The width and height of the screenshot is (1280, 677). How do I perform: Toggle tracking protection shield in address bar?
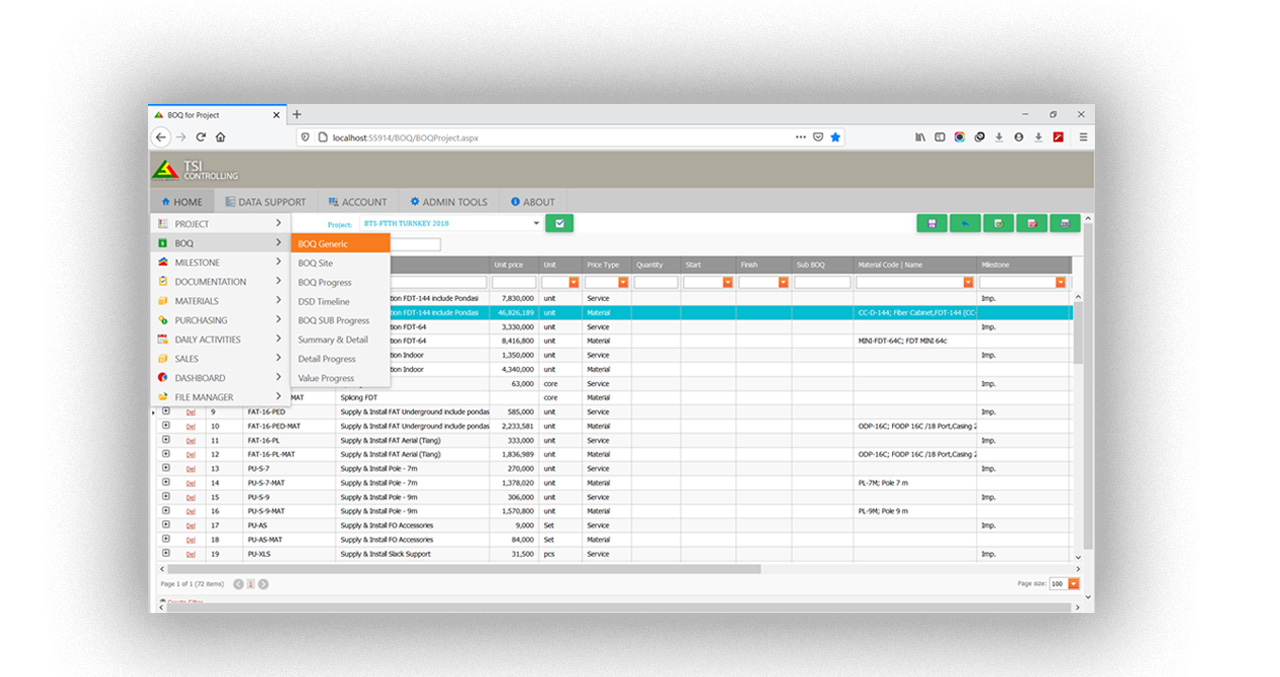(307, 137)
